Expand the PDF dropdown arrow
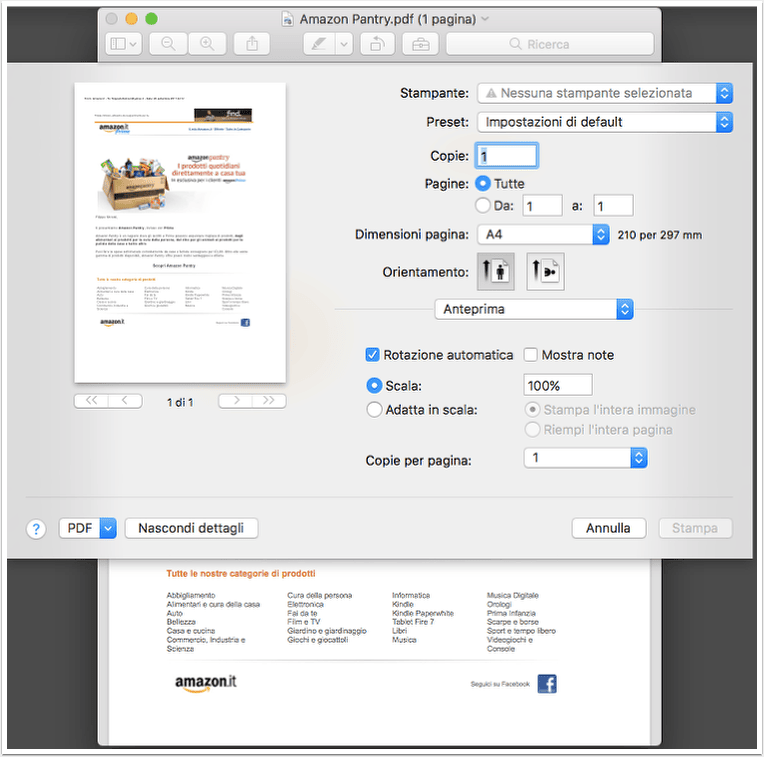This screenshot has height=757, width=764. [x=108, y=528]
